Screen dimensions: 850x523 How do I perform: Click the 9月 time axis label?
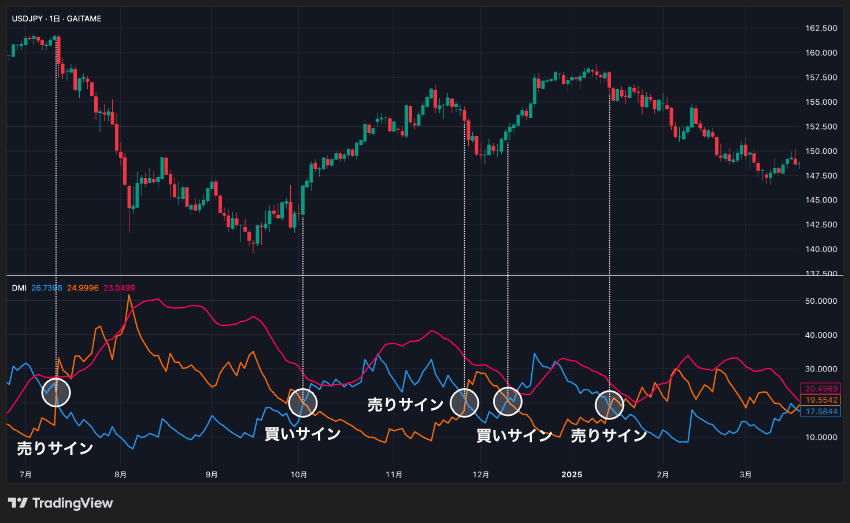[x=211, y=475]
